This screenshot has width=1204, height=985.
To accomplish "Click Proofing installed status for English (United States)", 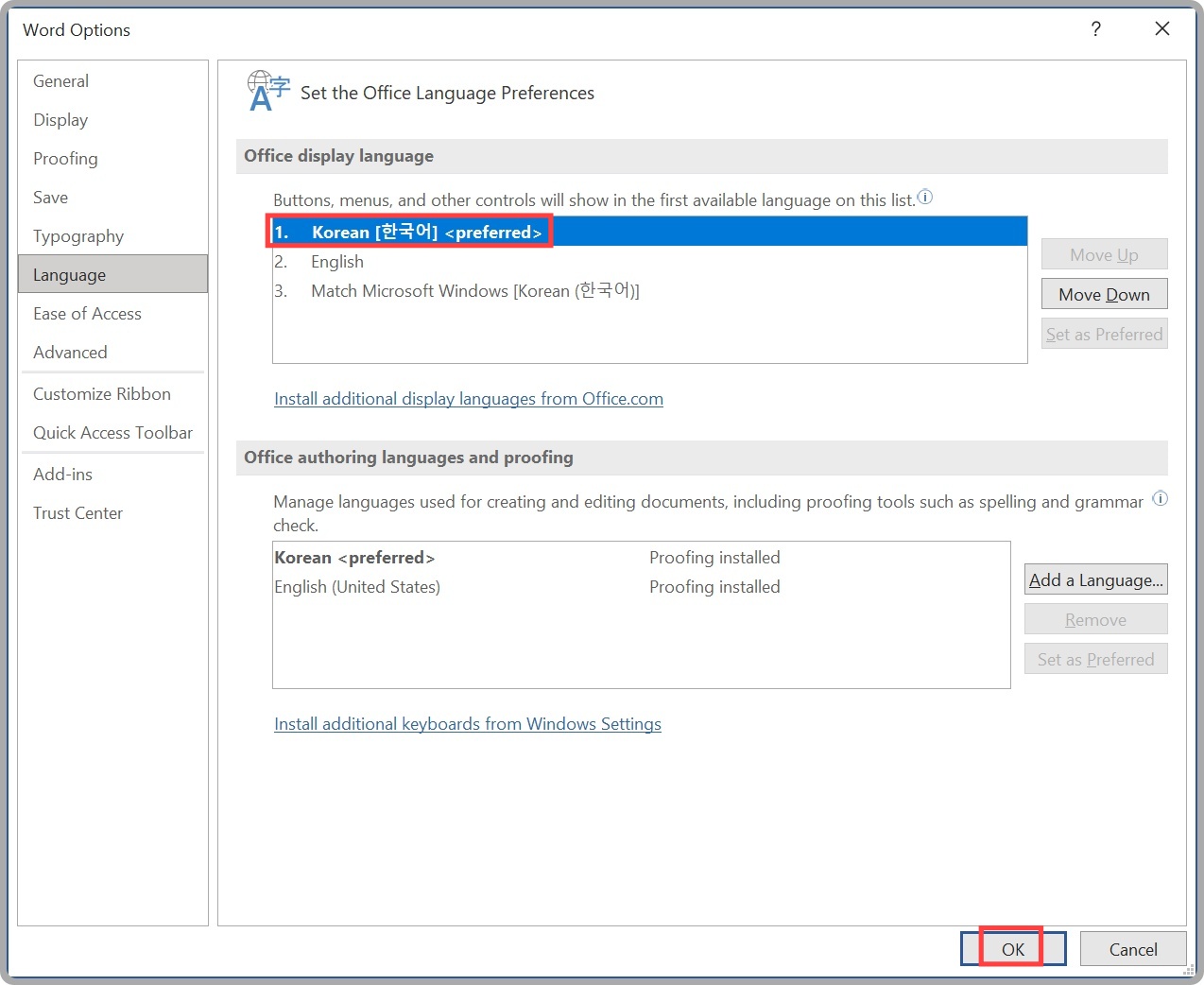I will (x=714, y=587).
